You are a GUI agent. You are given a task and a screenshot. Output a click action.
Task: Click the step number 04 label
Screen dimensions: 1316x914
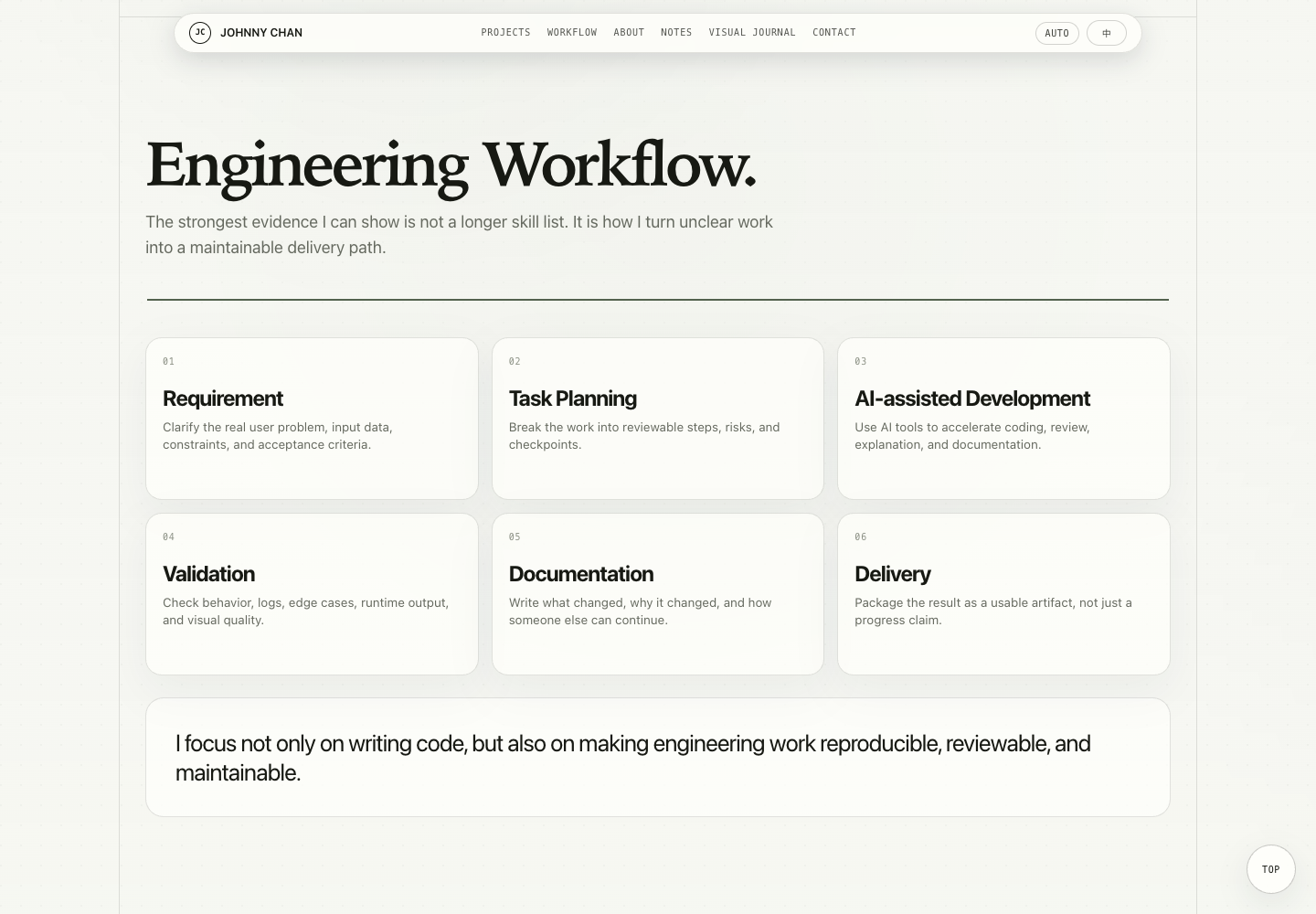pos(168,537)
